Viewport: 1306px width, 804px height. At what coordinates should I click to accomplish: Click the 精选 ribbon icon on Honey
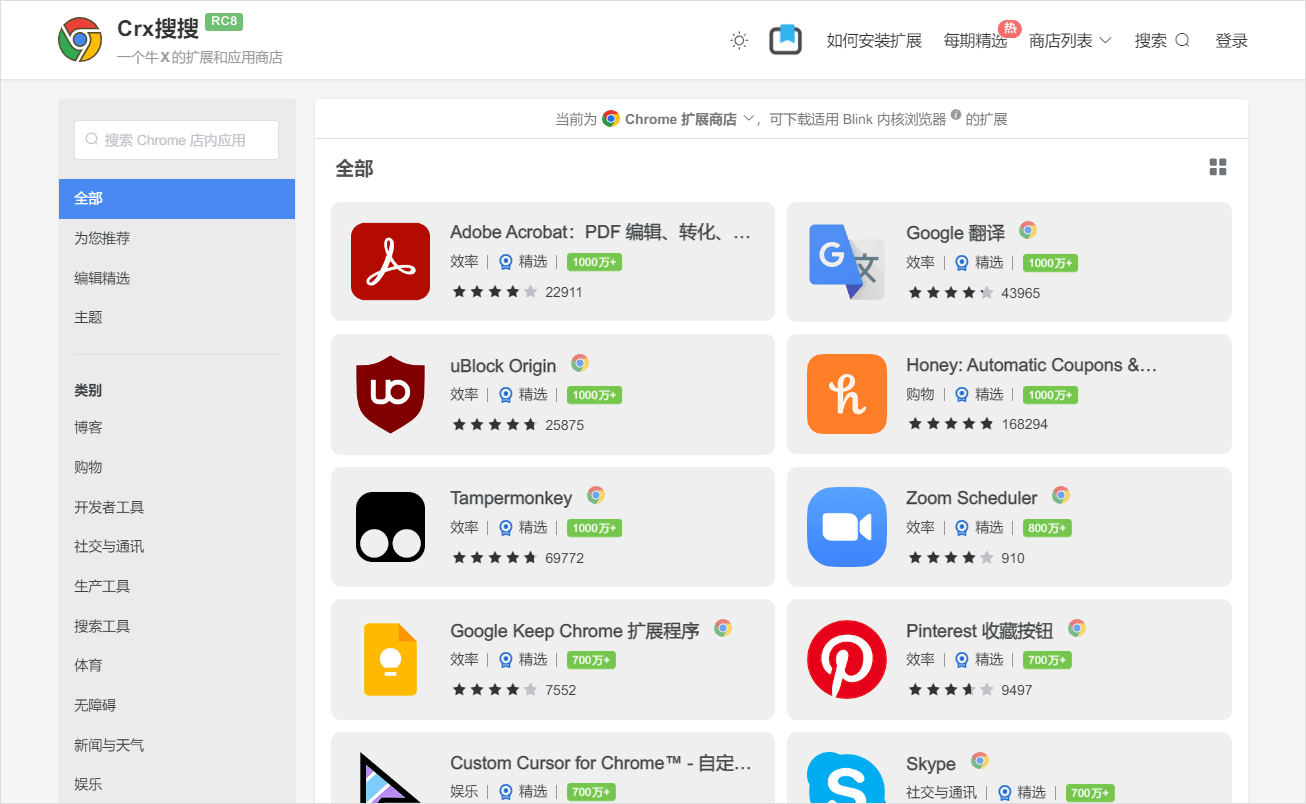pyautogui.click(x=962, y=395)
